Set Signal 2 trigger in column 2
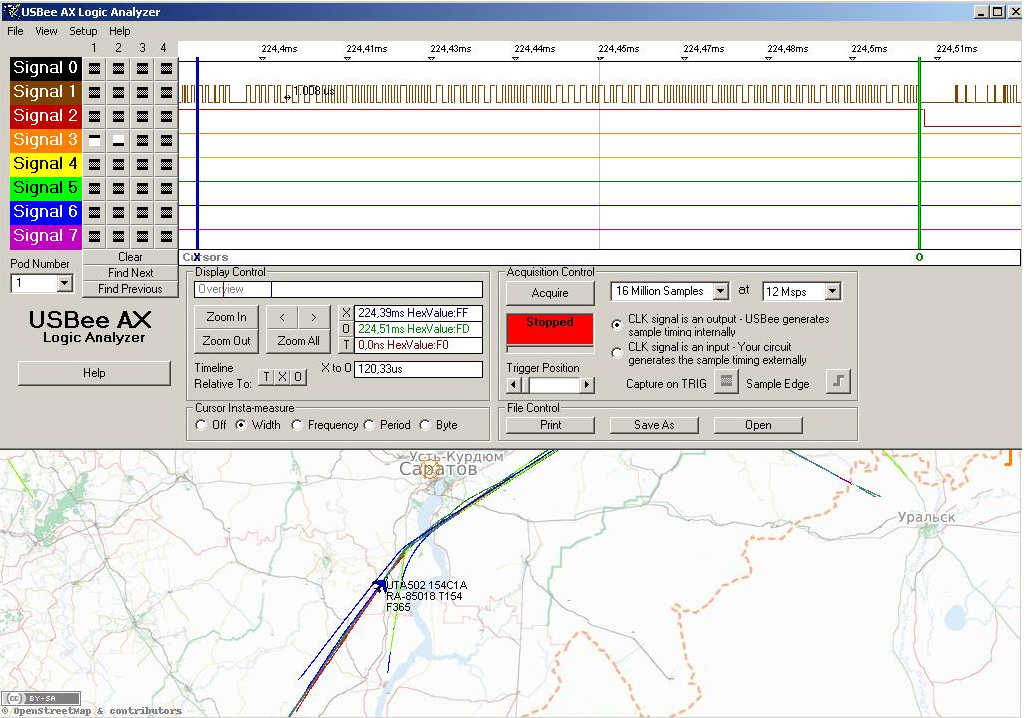Screen dimensions: 1026x718 [118, 117]
